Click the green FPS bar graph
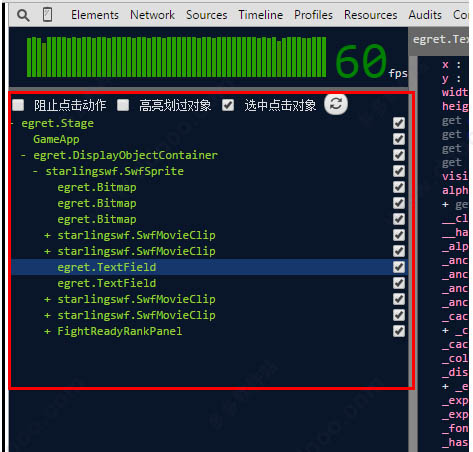The height and width of the screenshot is (452, 473). pyautogui.click(x=176, y=57)
